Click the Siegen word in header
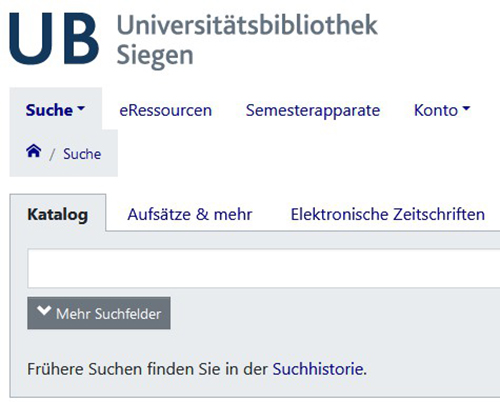 click(x=155, y=55)
